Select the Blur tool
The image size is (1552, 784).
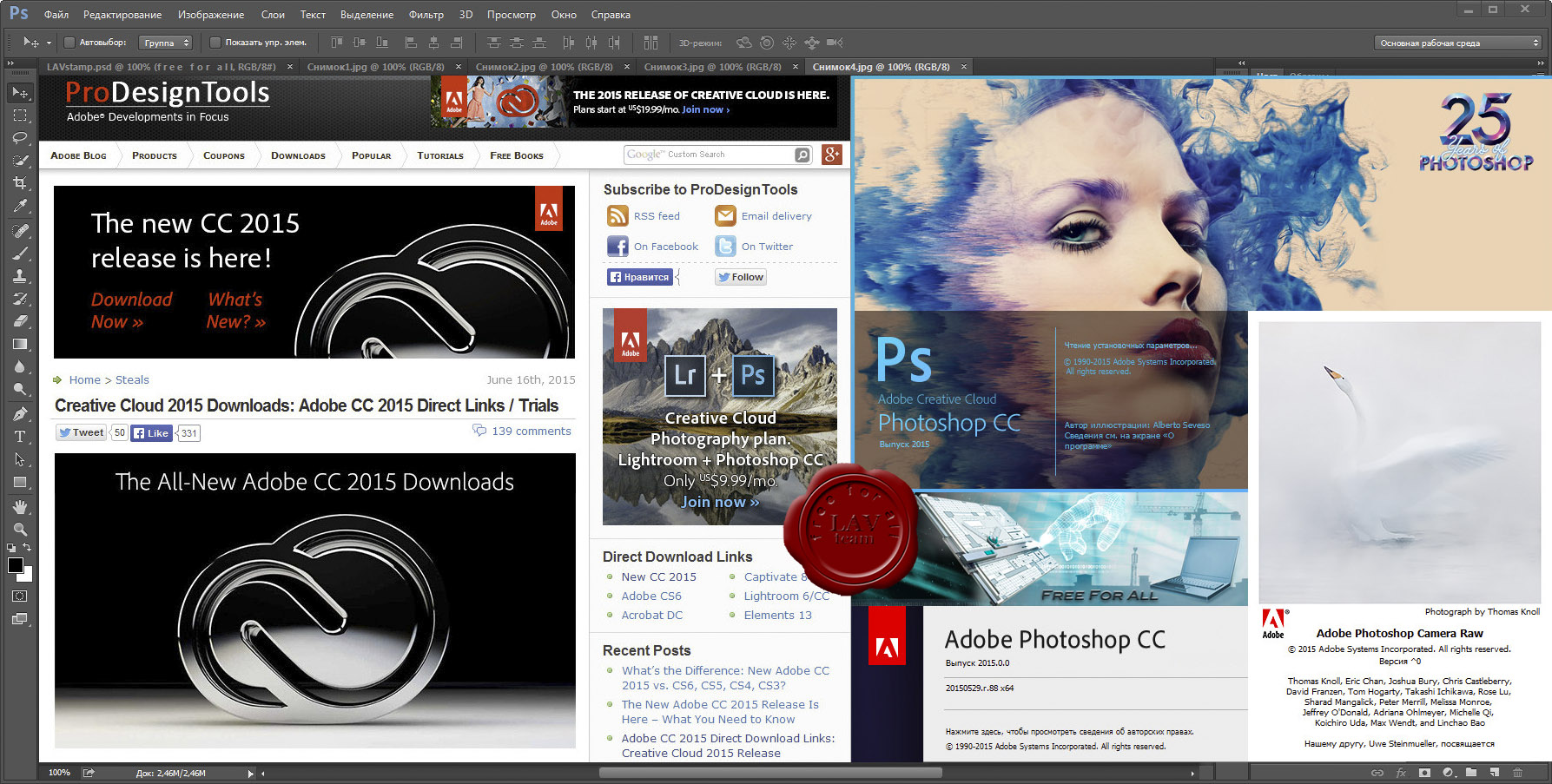[x=20, y=366]
